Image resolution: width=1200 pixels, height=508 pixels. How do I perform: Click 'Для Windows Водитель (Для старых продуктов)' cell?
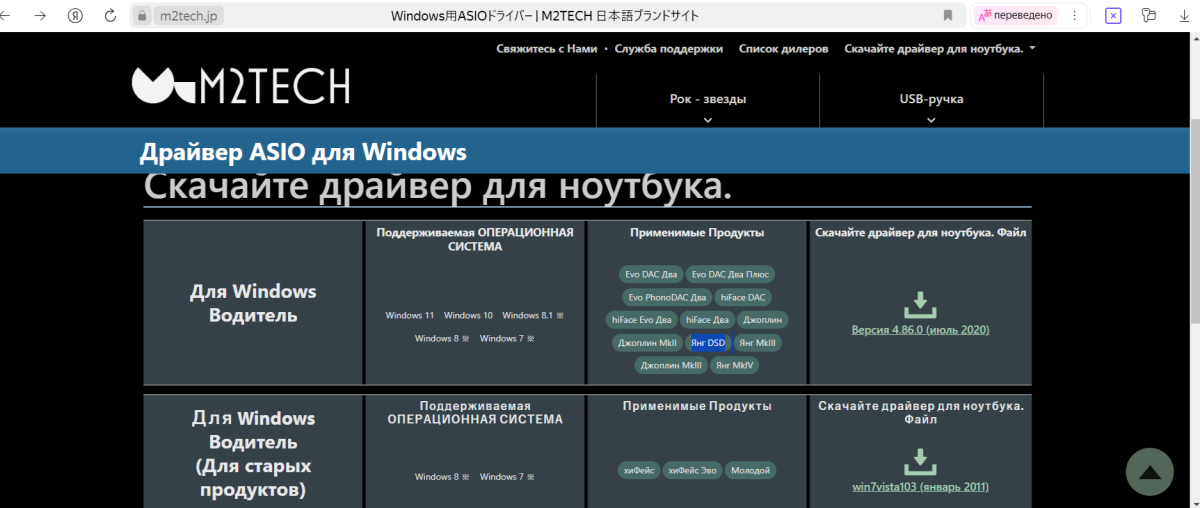[x=253, y=454]
